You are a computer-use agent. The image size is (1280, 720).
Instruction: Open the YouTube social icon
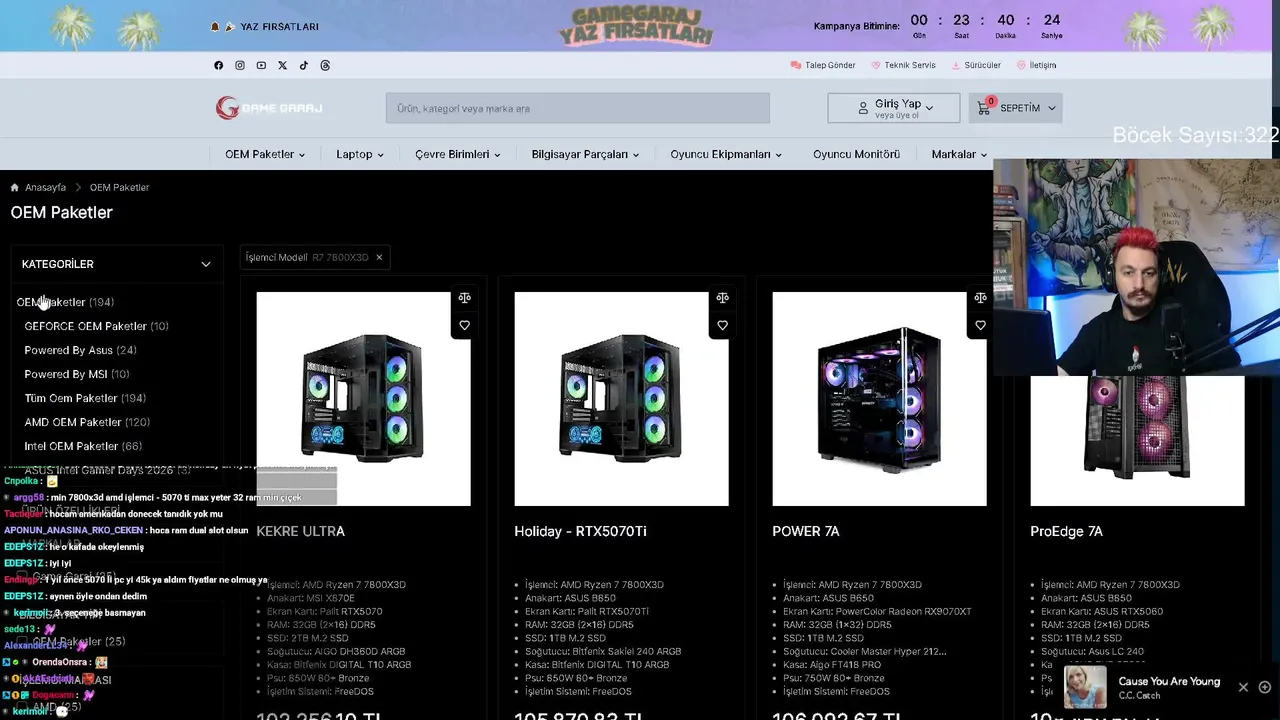261,65
